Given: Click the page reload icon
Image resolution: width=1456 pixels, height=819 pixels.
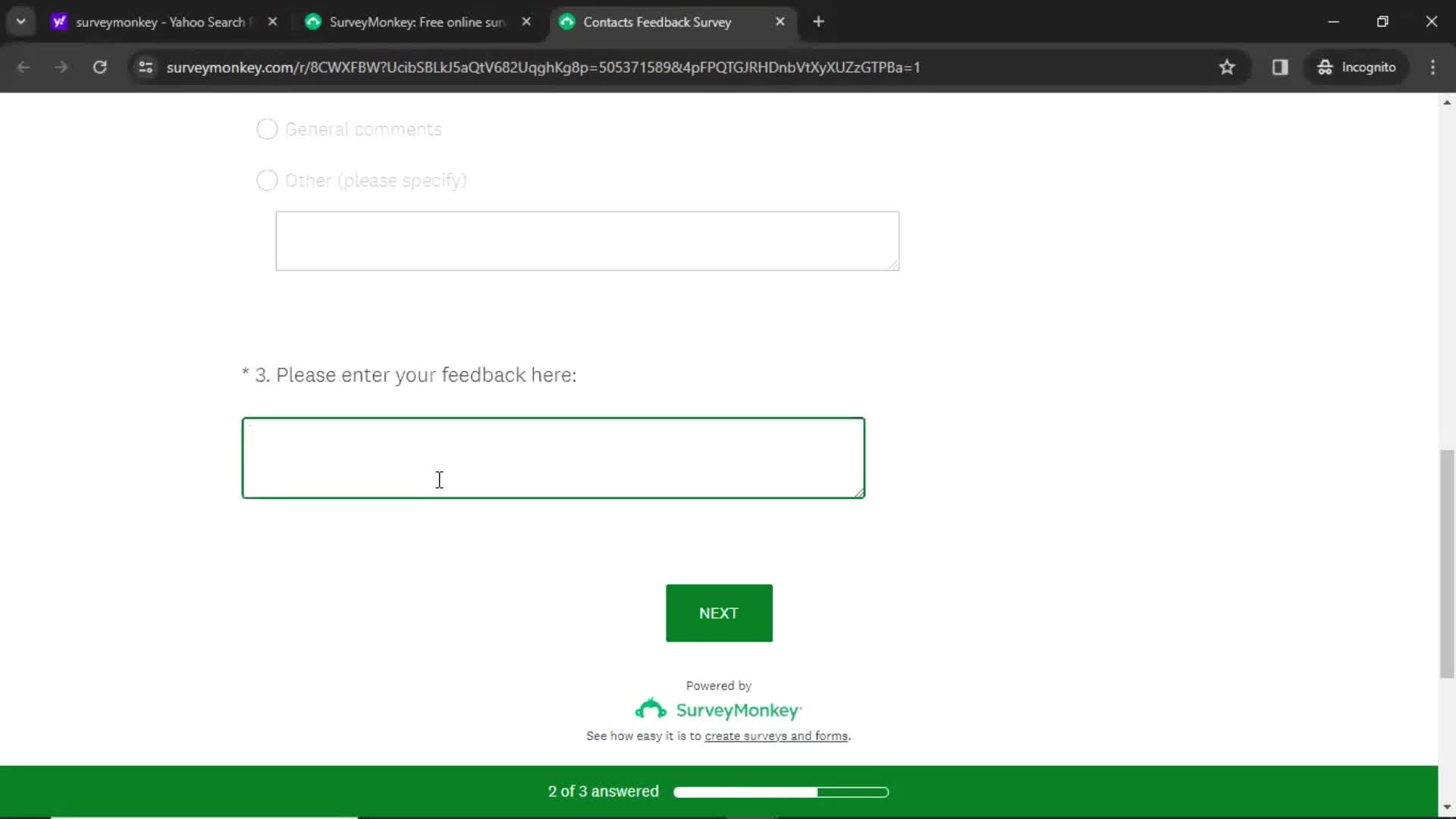Looking at the screenshot, I should click(99, 67).
